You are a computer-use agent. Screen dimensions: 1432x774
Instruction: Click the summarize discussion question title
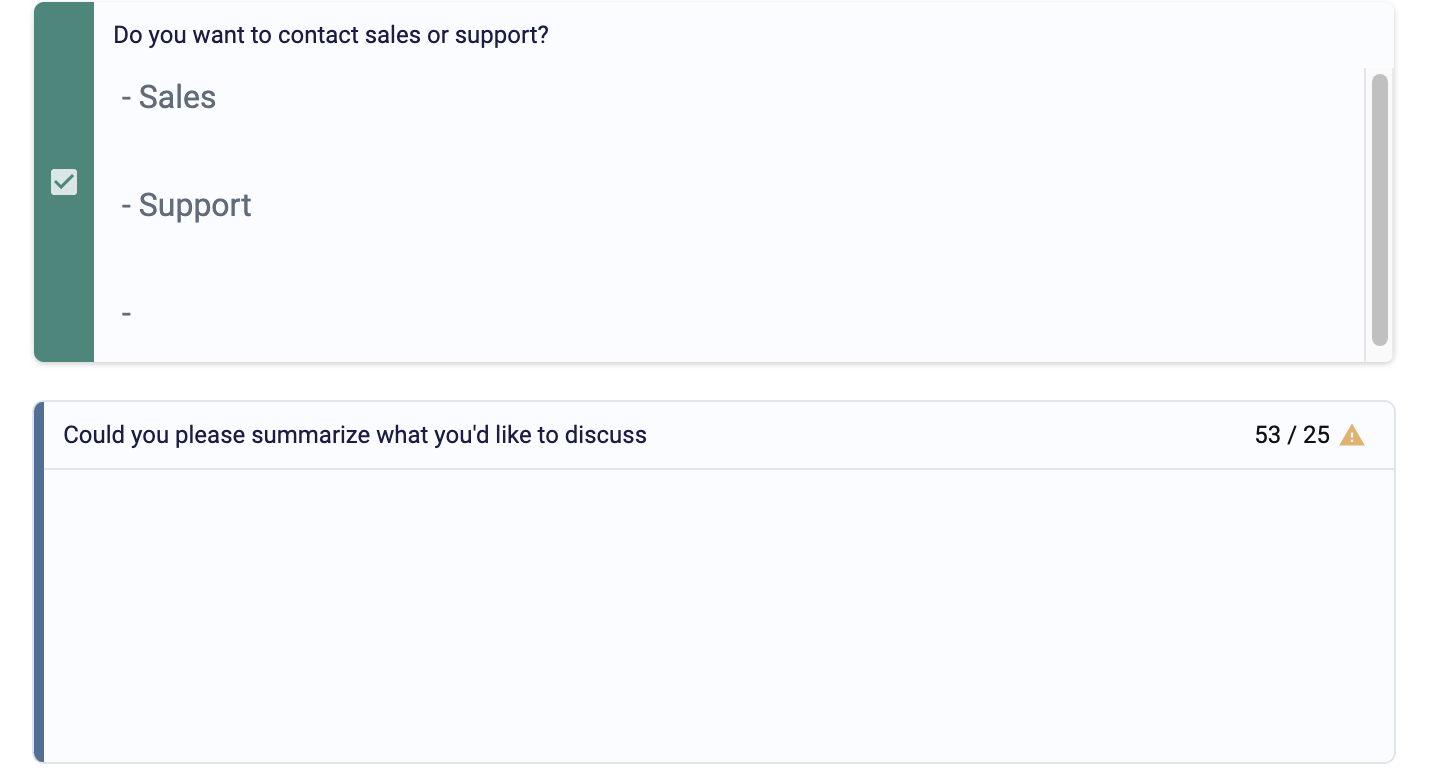[x=355, y=435]
